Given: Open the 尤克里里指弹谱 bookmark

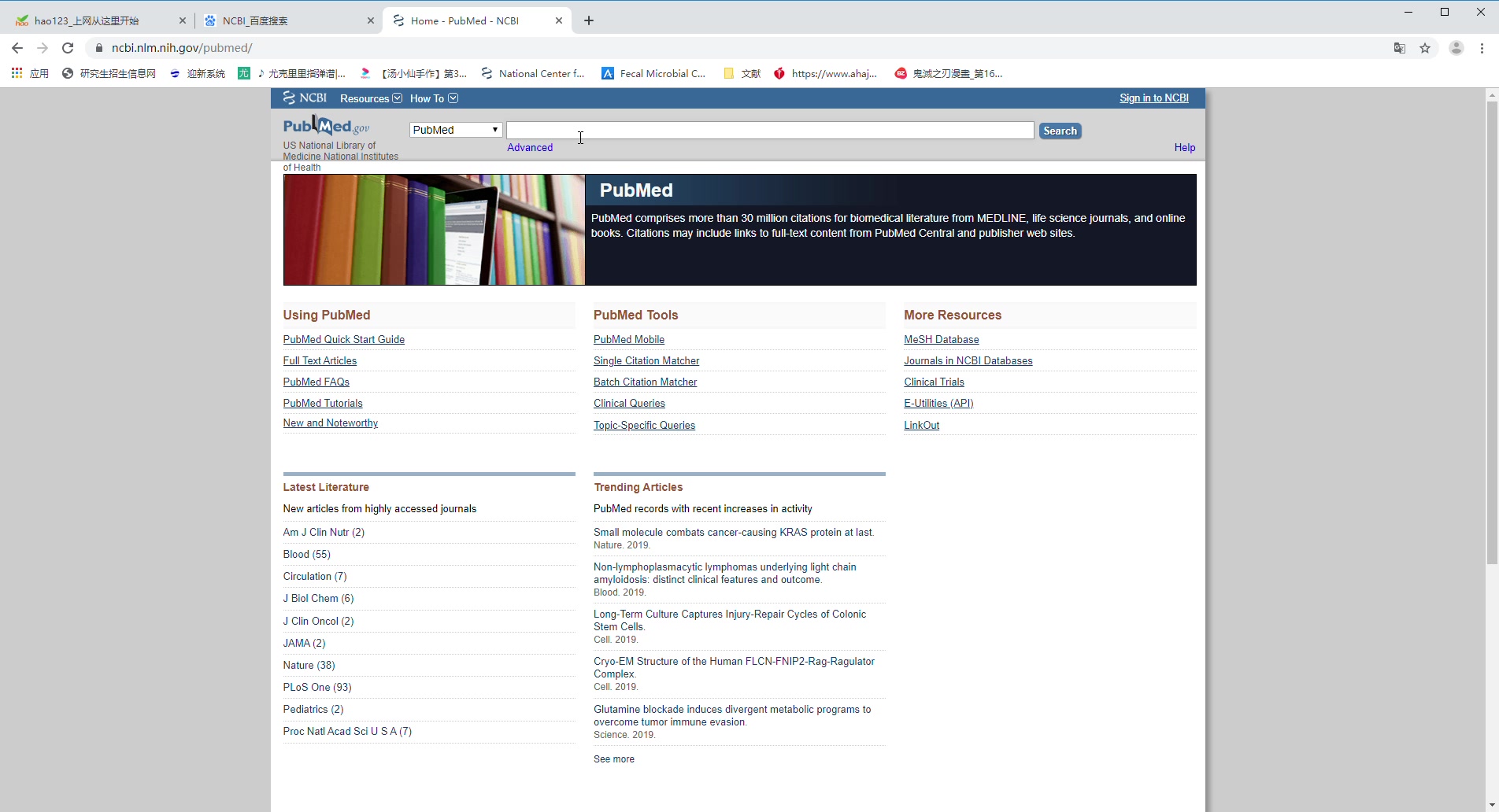Looking at the screenshot, I should [x=292, y=73].
